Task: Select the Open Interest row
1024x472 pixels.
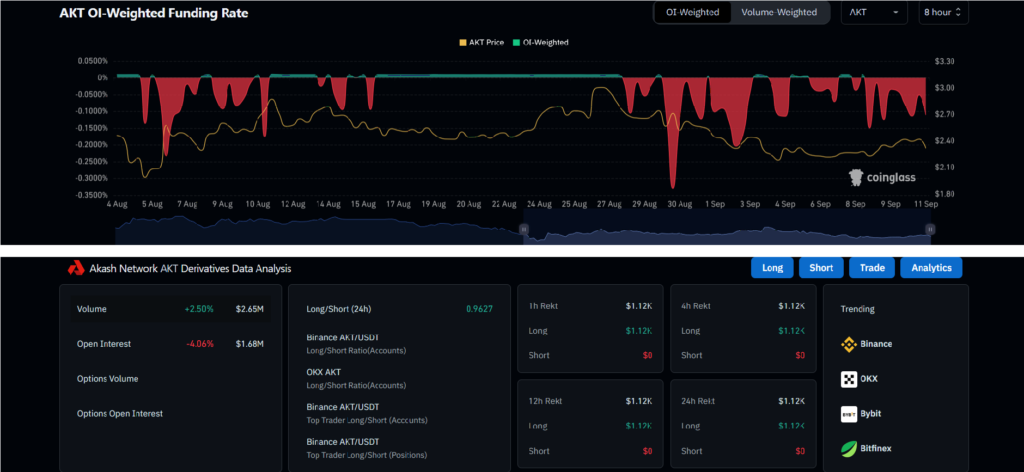Action: [170, 343]
